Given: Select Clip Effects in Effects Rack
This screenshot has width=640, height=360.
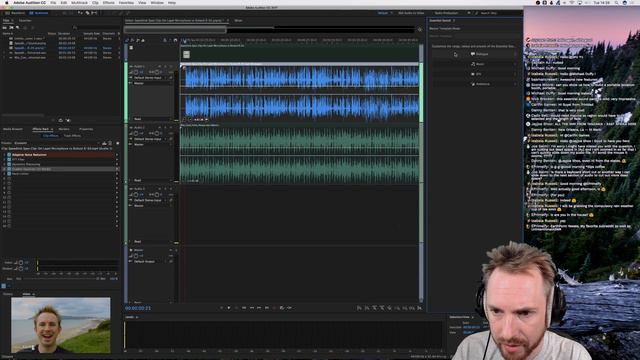Looking at the screenshot, I should (51, 136).
